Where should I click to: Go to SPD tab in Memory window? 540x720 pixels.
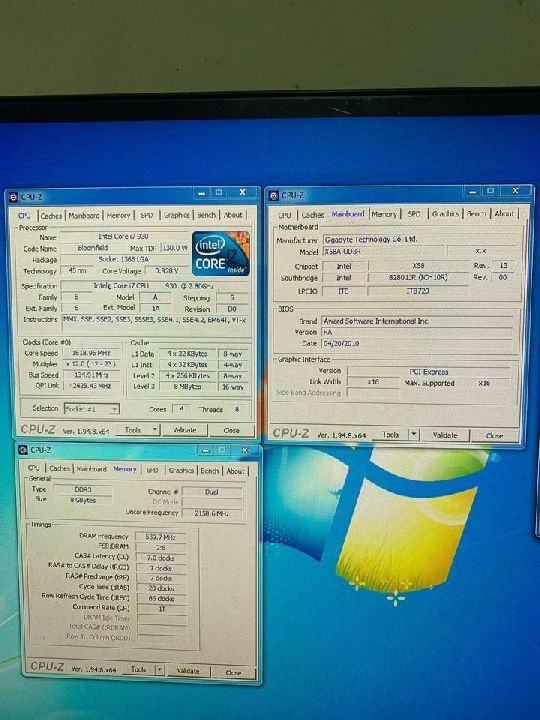point(152,470)
